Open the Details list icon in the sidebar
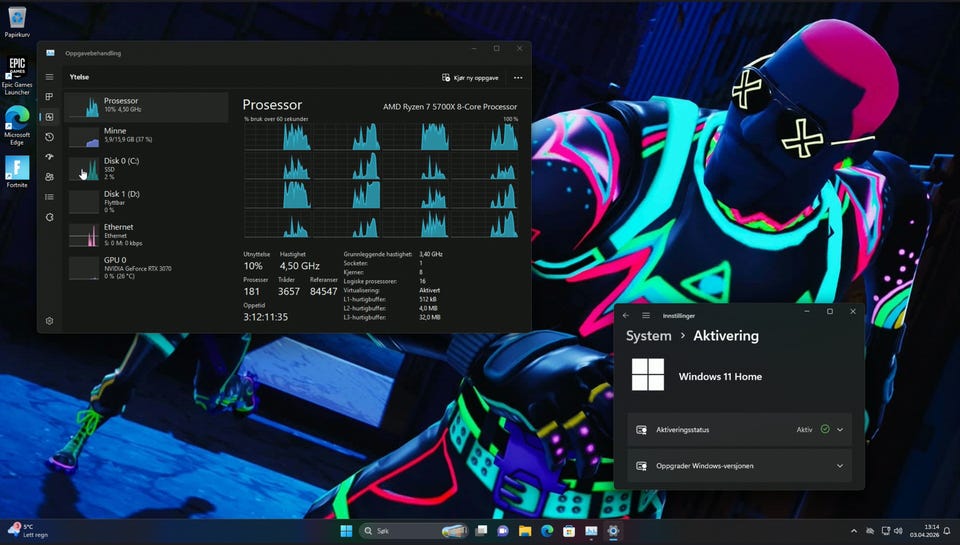The height and width of the screenshot is (545, 960). (49, 197)
